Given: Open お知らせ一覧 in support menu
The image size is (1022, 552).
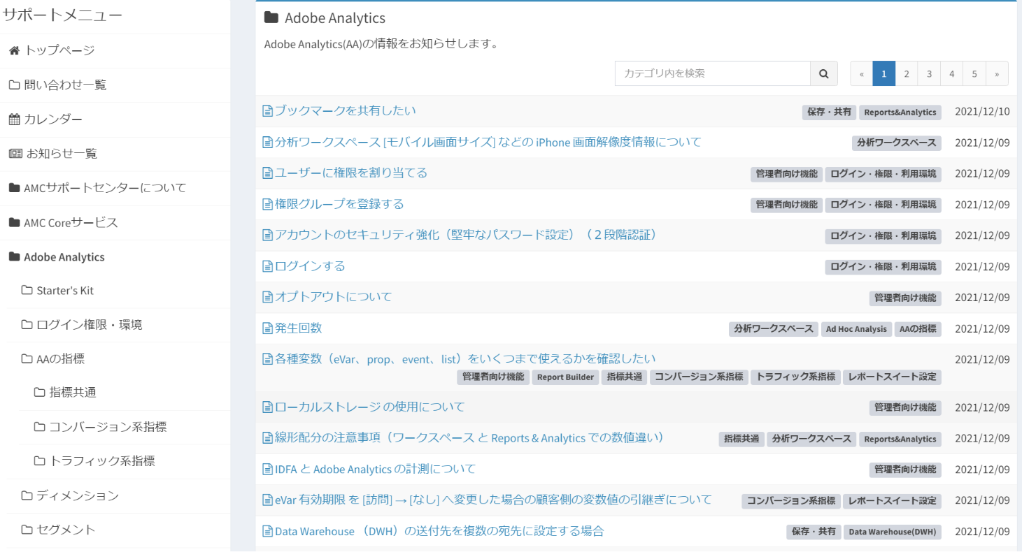Looking at the screenshot, I should pos(61,154).
